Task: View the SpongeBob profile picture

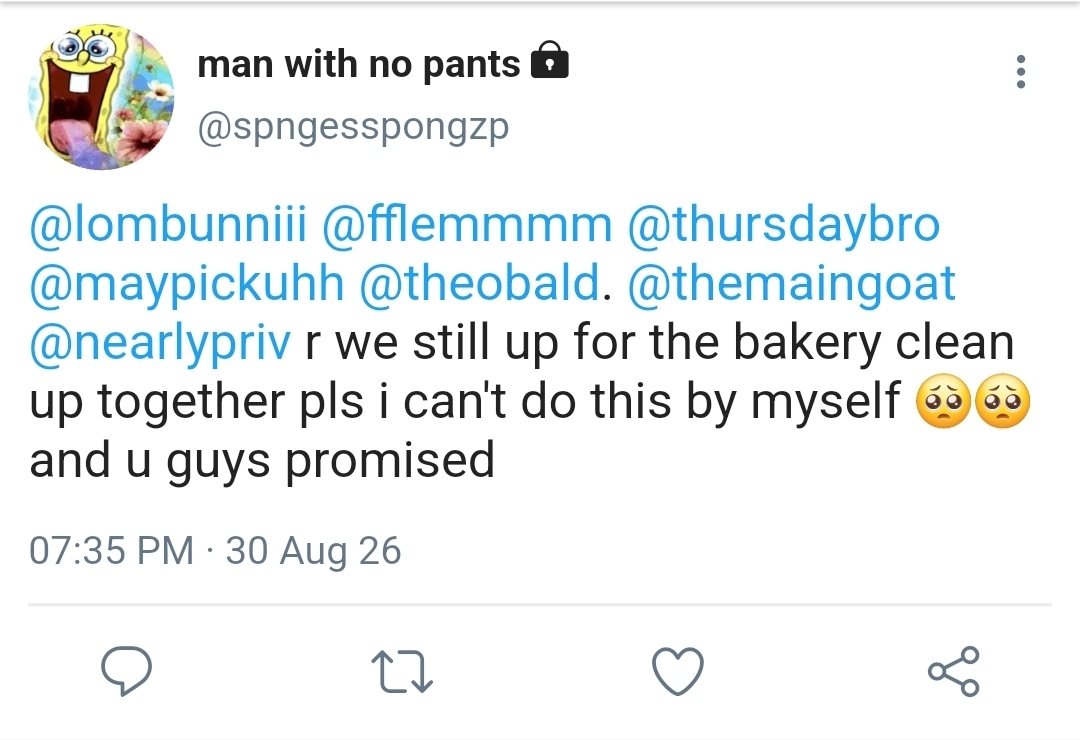Action: [x=101, y=97]
